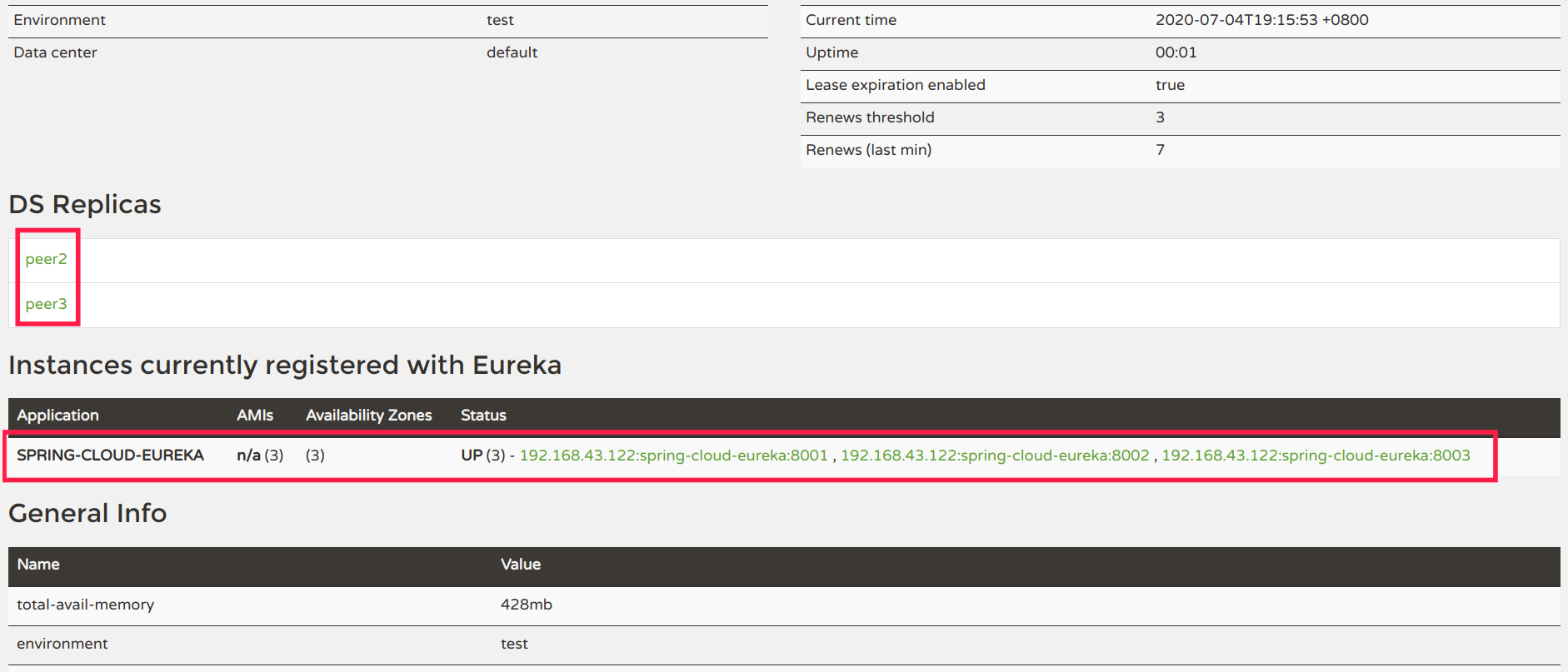Select the uptime value 00:01
The image size is (1568, 672).
click(x=1176, y=52)
